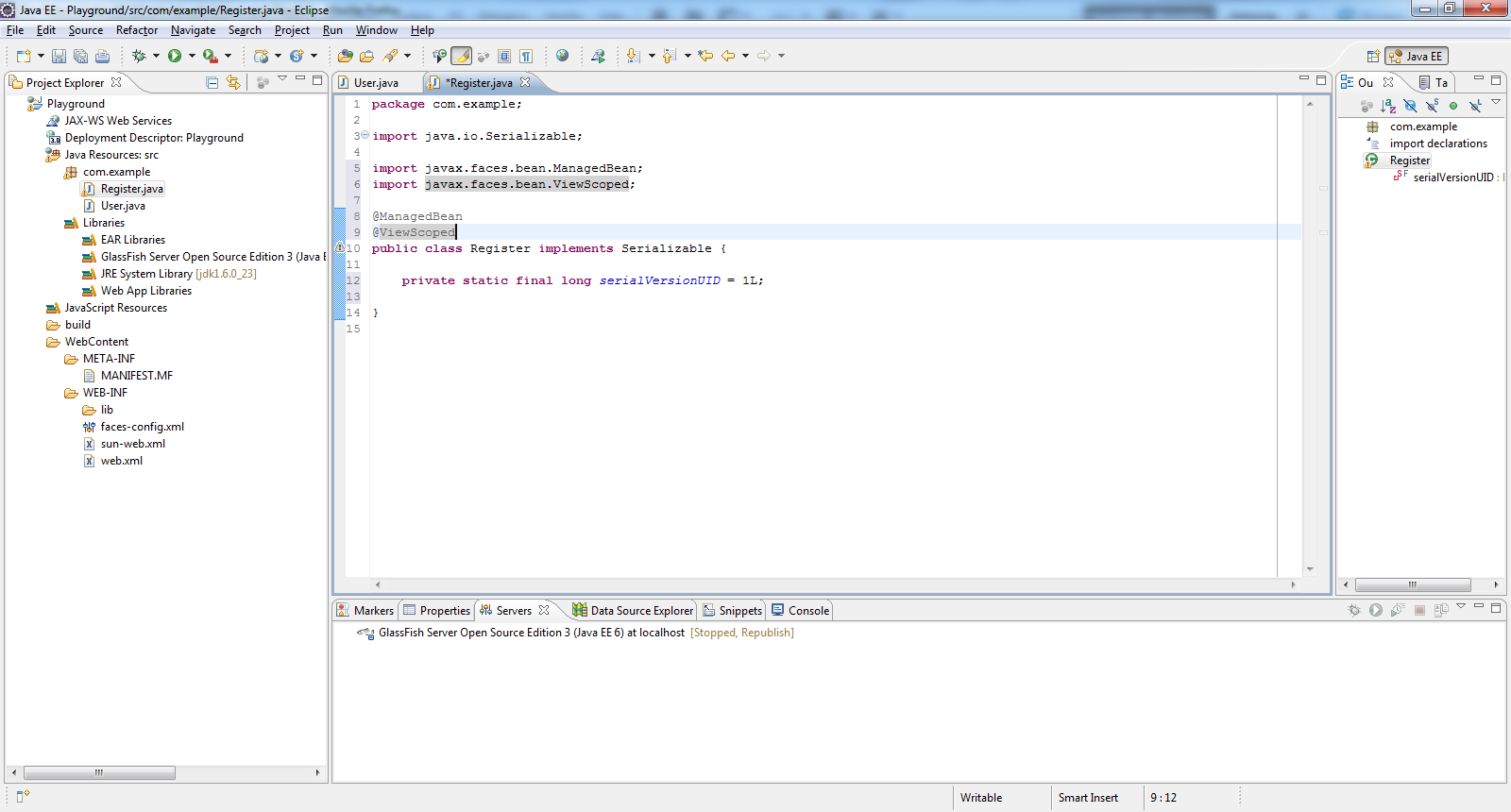Screen dimensions: 1511x812
Task: Click the Back navigation arrow icon
Action: [x=728, y=56]
